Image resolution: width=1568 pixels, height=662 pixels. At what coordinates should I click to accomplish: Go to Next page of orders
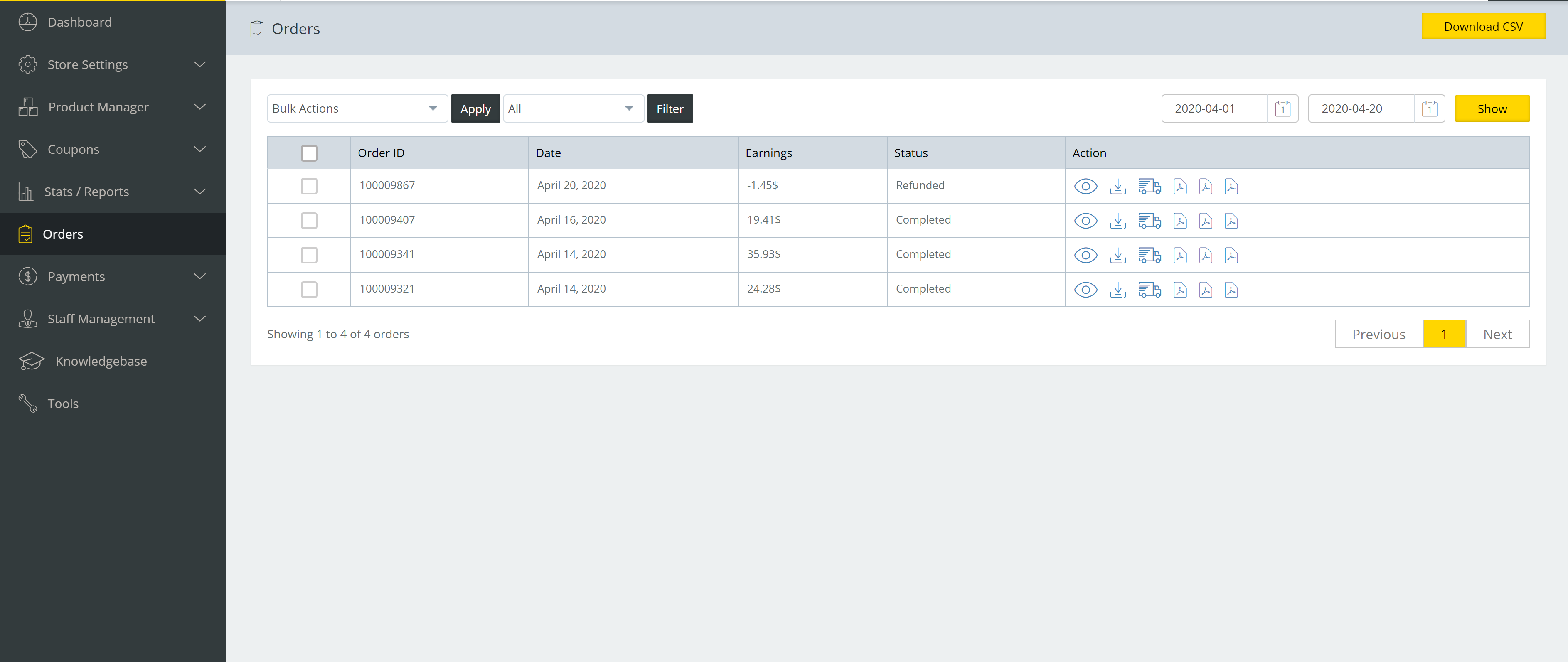(1497, 335)
